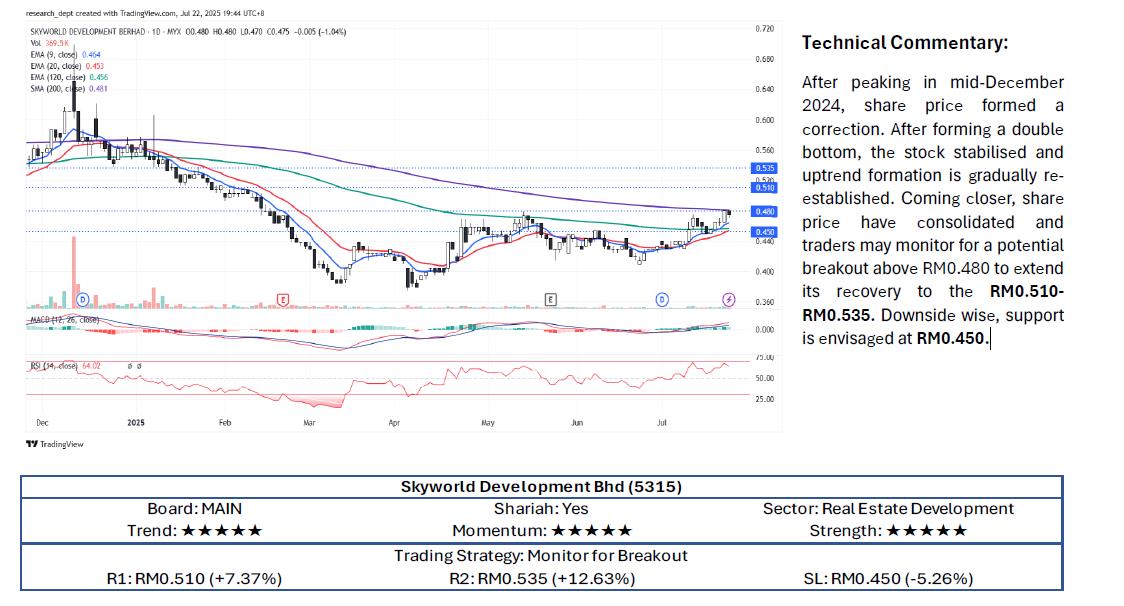This screenshot has height=606, width=1124.
Task: Click the 'Board: MAIN' cell
Action: coord(194,508)
